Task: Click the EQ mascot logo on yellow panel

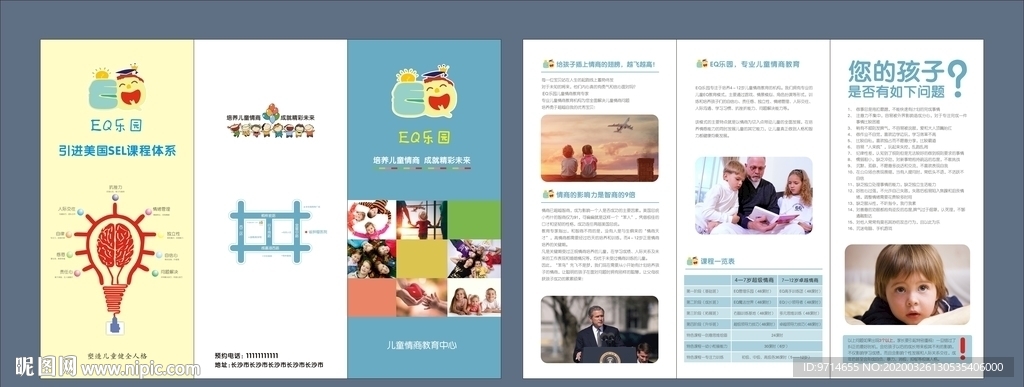Action: click(117, 88)
